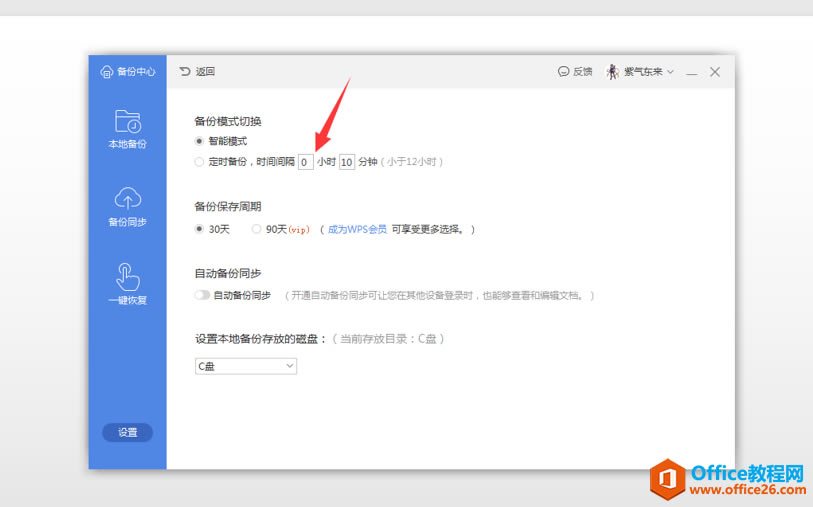The image size is (813, 507).
Task: Select the 一键恢复 hand icon
Action: 128,277
